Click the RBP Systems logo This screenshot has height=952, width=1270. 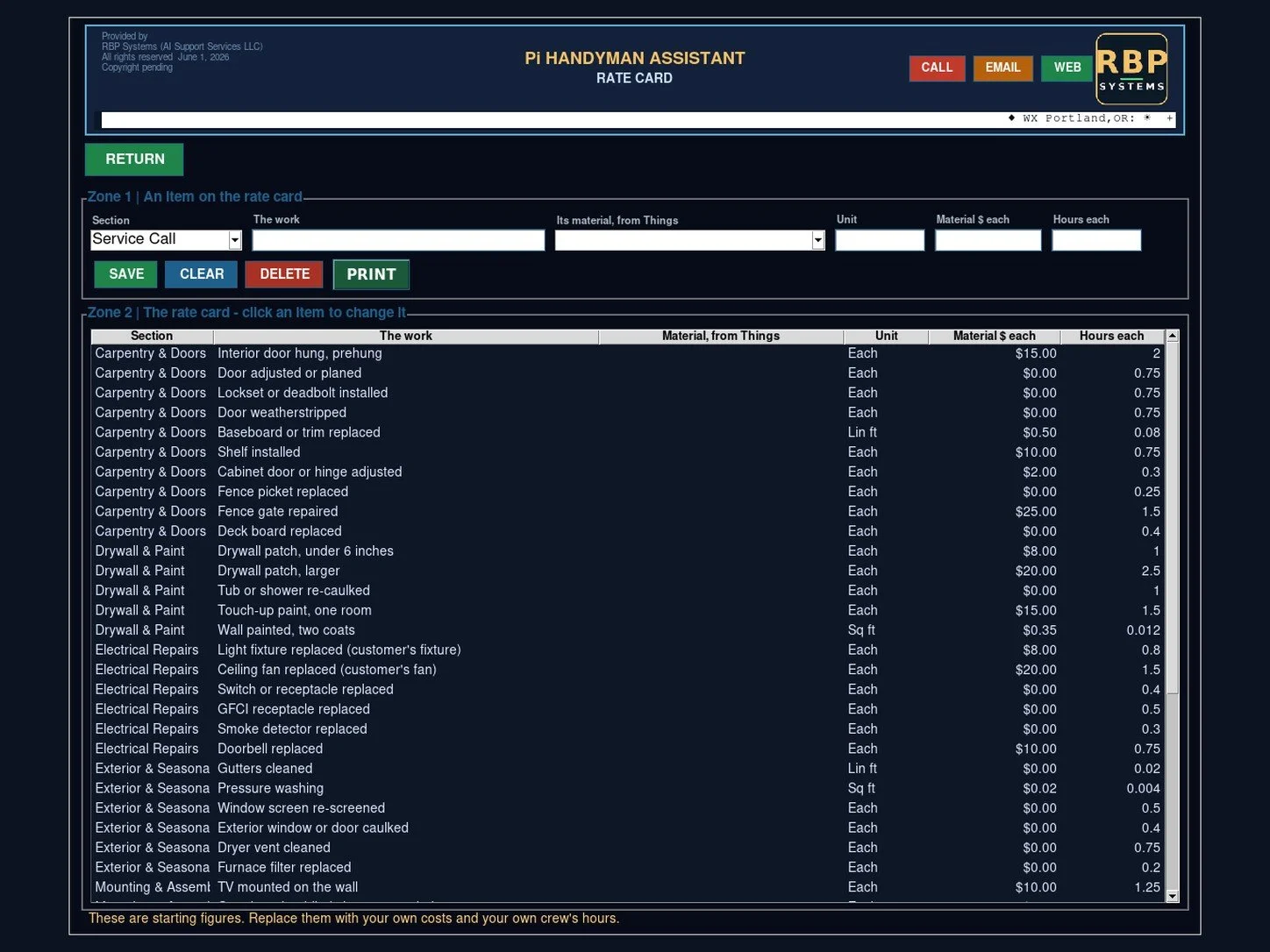pyautogui.click(x=1131, y=68)
